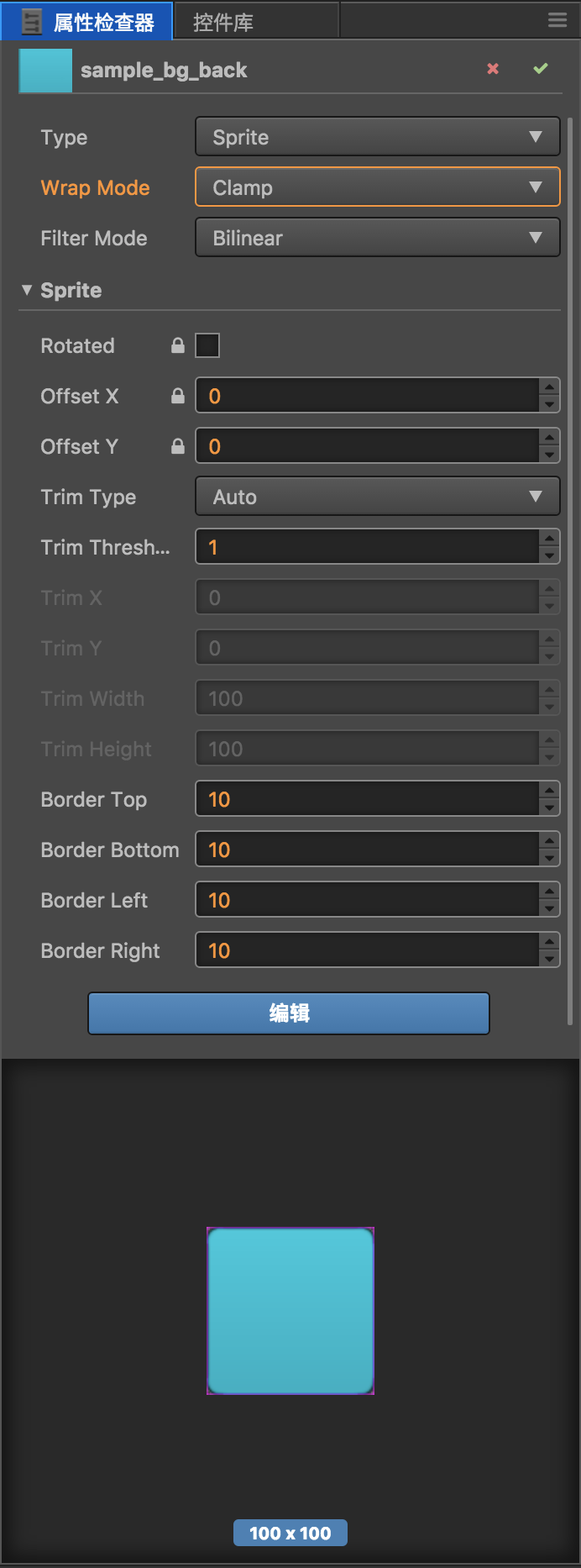The height and width of the screenshot is (1568, 581).
Task: Toggle the Rotated checkbox
Action: pos(207,345)
